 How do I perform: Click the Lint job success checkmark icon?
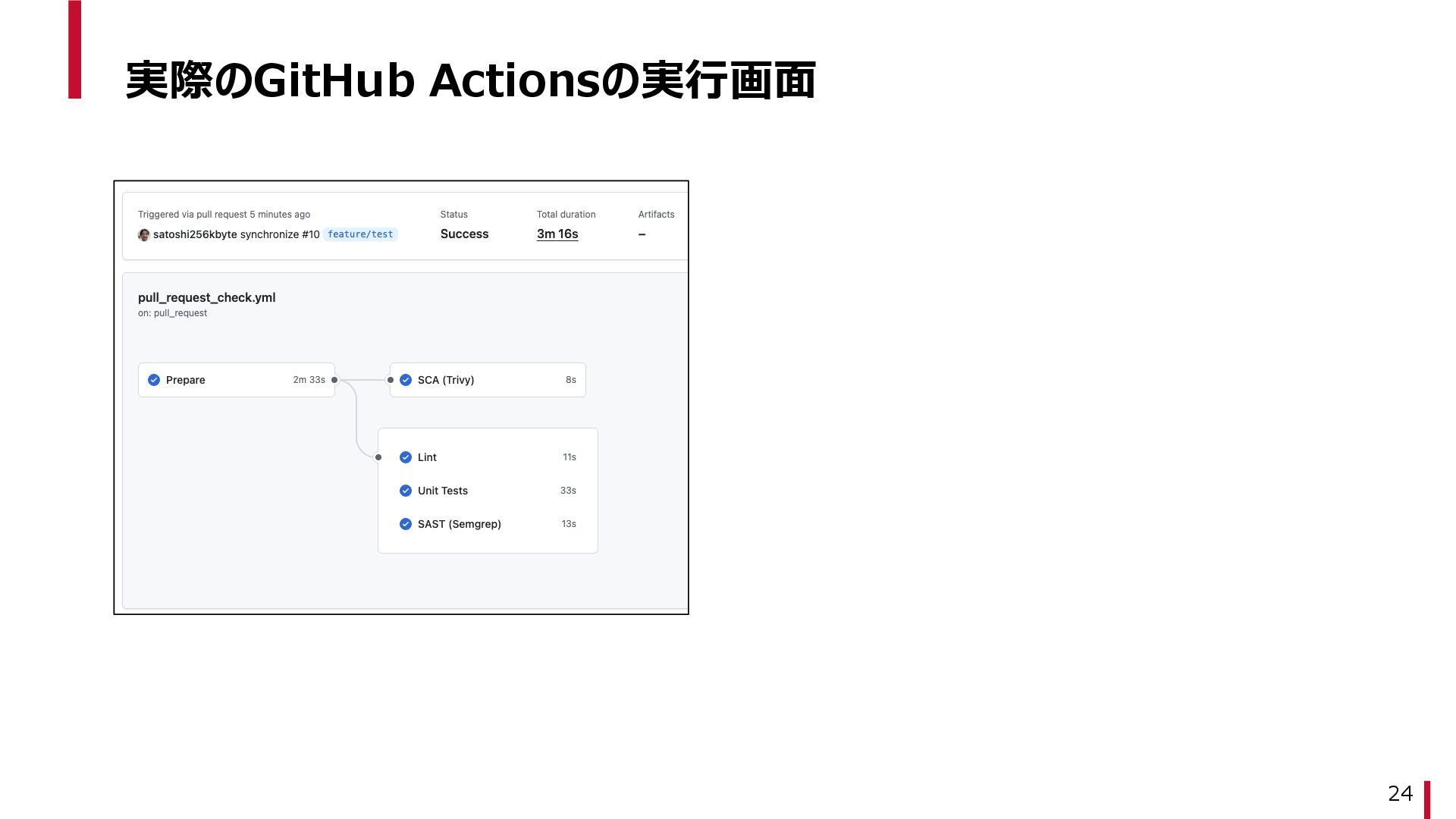[406, 457]
